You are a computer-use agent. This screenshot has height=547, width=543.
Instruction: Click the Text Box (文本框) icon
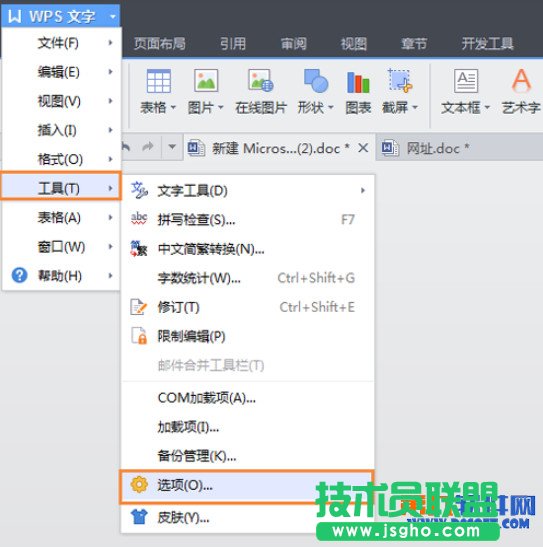[x=466, y=81]
